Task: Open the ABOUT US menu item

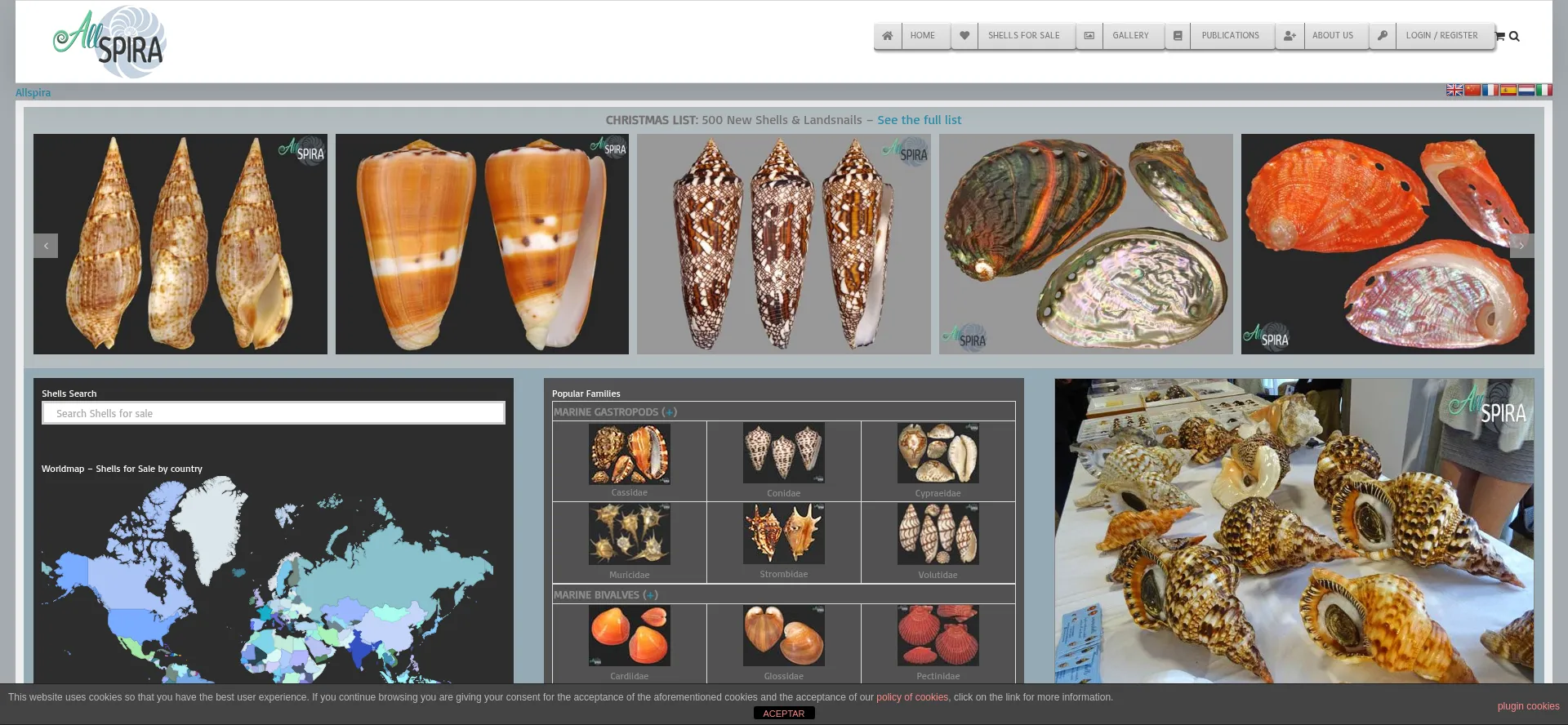Action: (x=1333, y=36)
